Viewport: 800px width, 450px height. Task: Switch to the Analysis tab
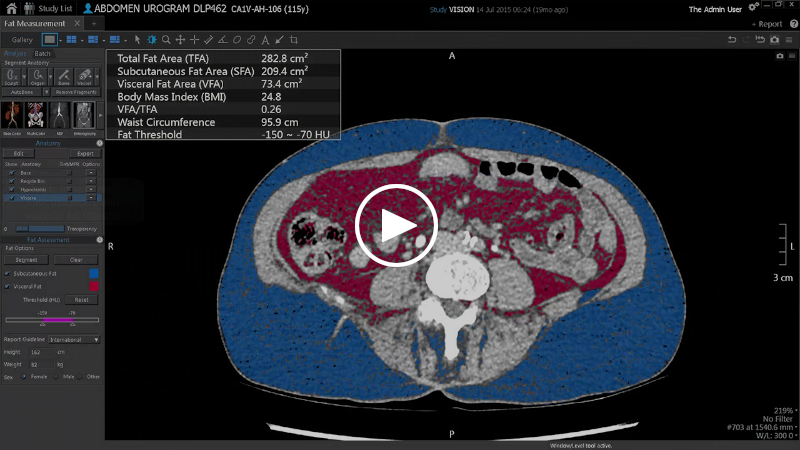tap(15, 53)
